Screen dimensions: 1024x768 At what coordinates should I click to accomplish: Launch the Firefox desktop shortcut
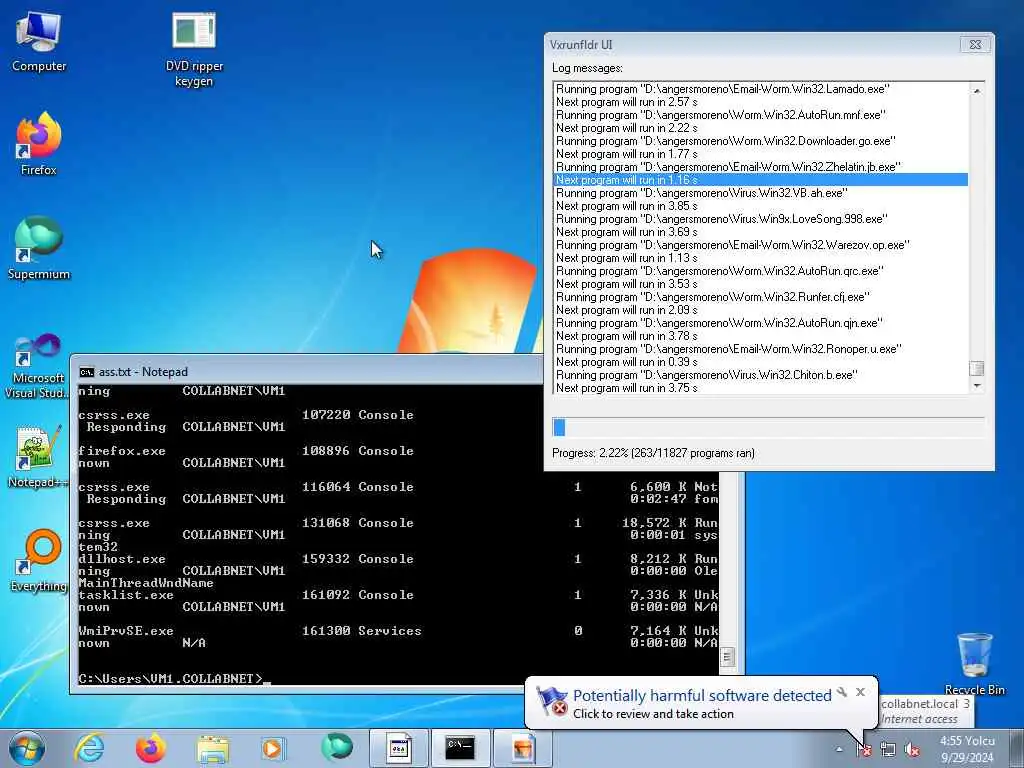pos(39,144)
